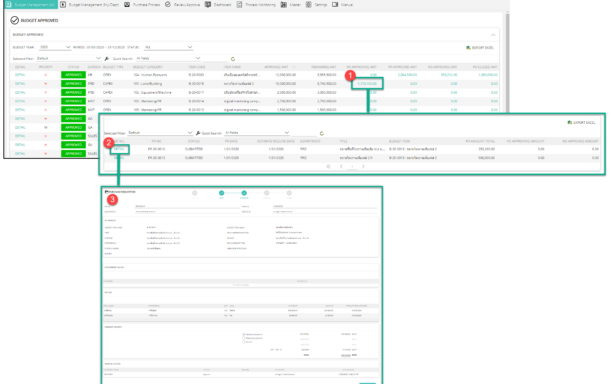
Task: Open DETAIL link of first PR row
Action: click(x=119, y=149)
